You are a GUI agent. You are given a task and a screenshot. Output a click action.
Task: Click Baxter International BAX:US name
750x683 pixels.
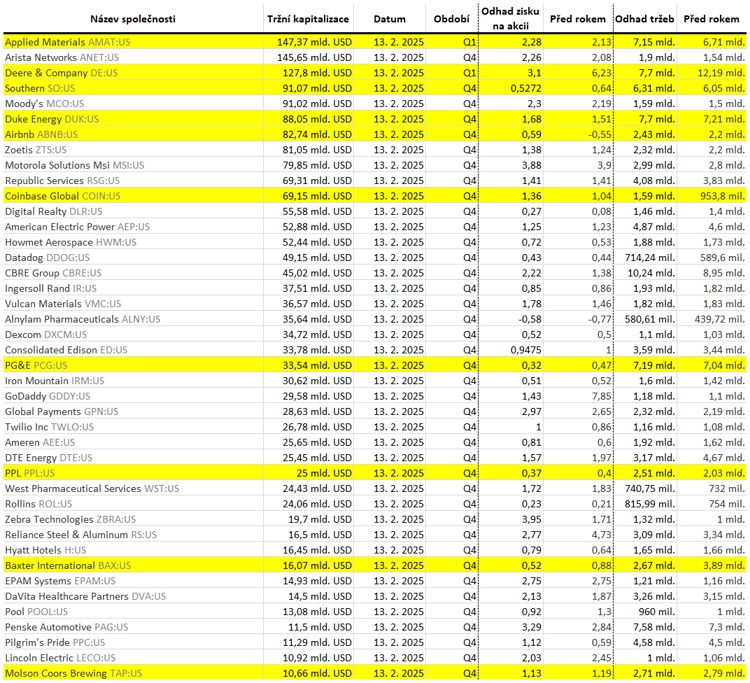(x=68, y=565)
